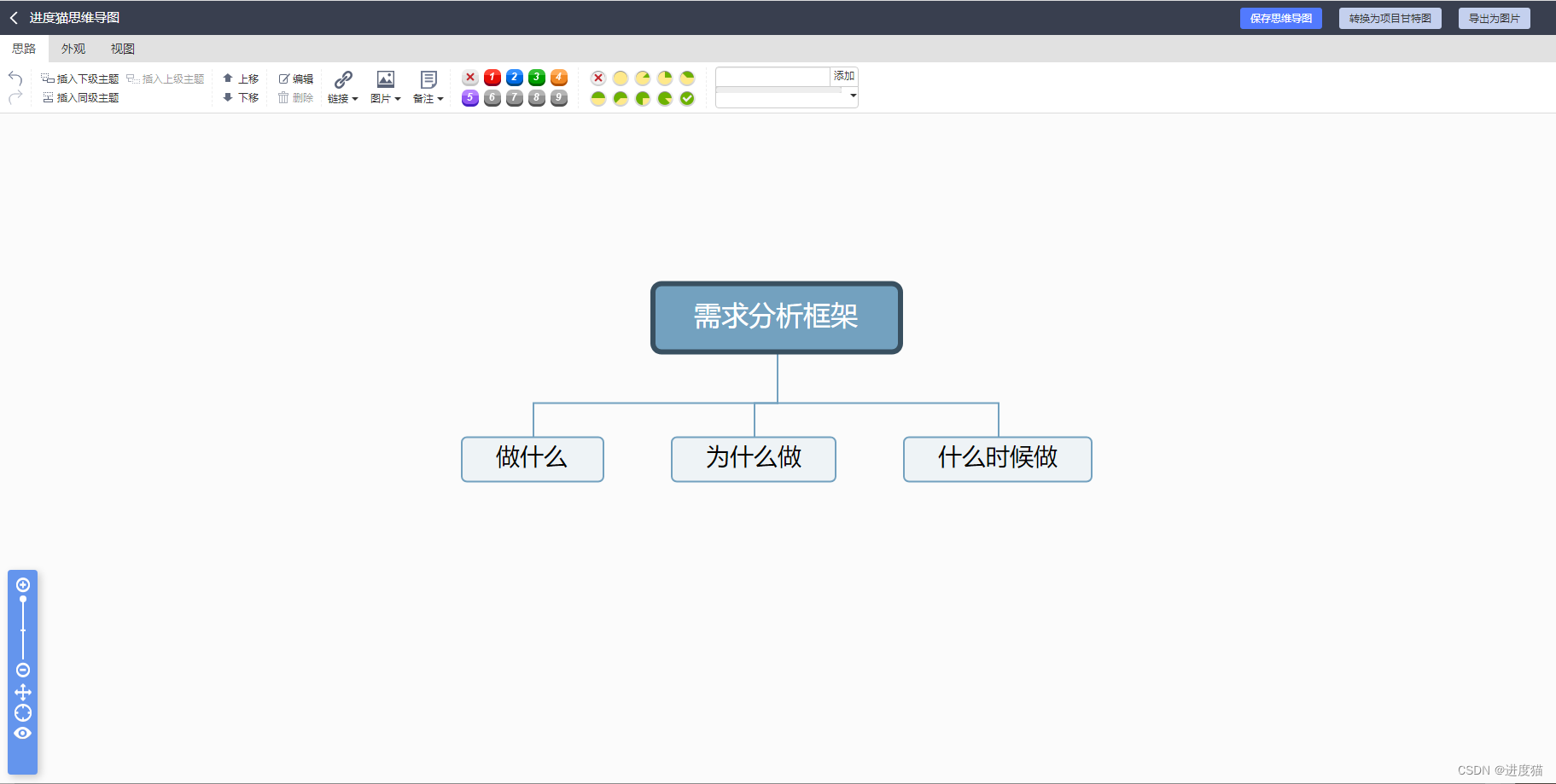Set progress to the empty yellow circle

tap(621, 78)
